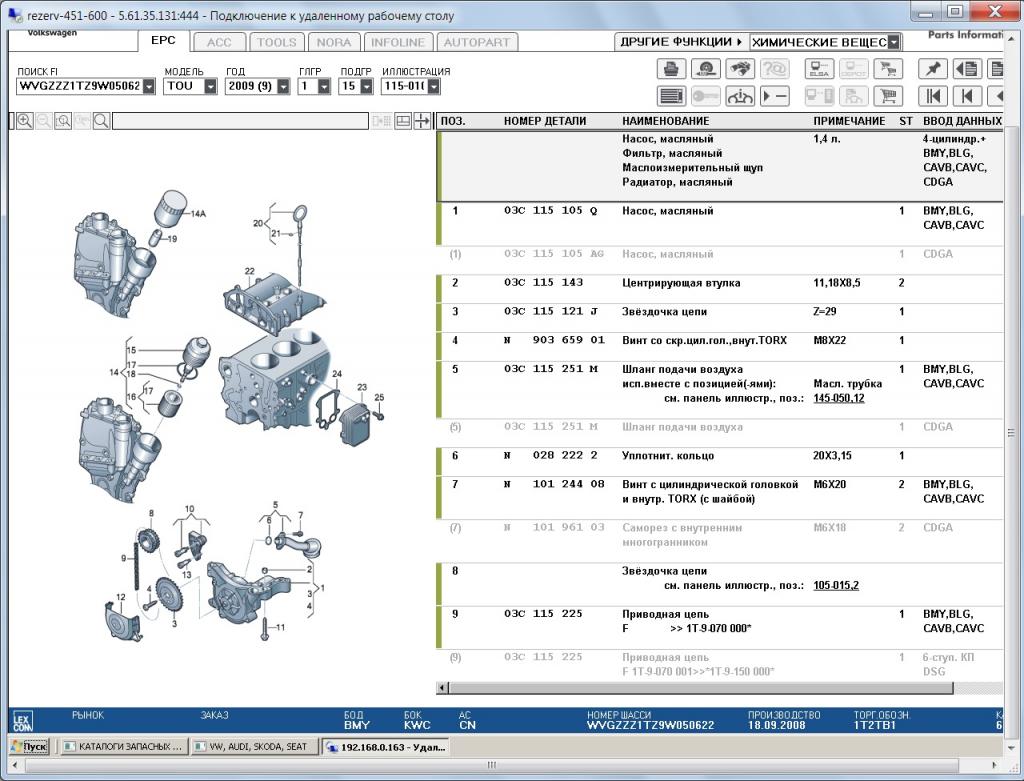Screen dimensions: 1024x781
Task: Jump to first using double-bar arrow icon
Action: [933, 96]
